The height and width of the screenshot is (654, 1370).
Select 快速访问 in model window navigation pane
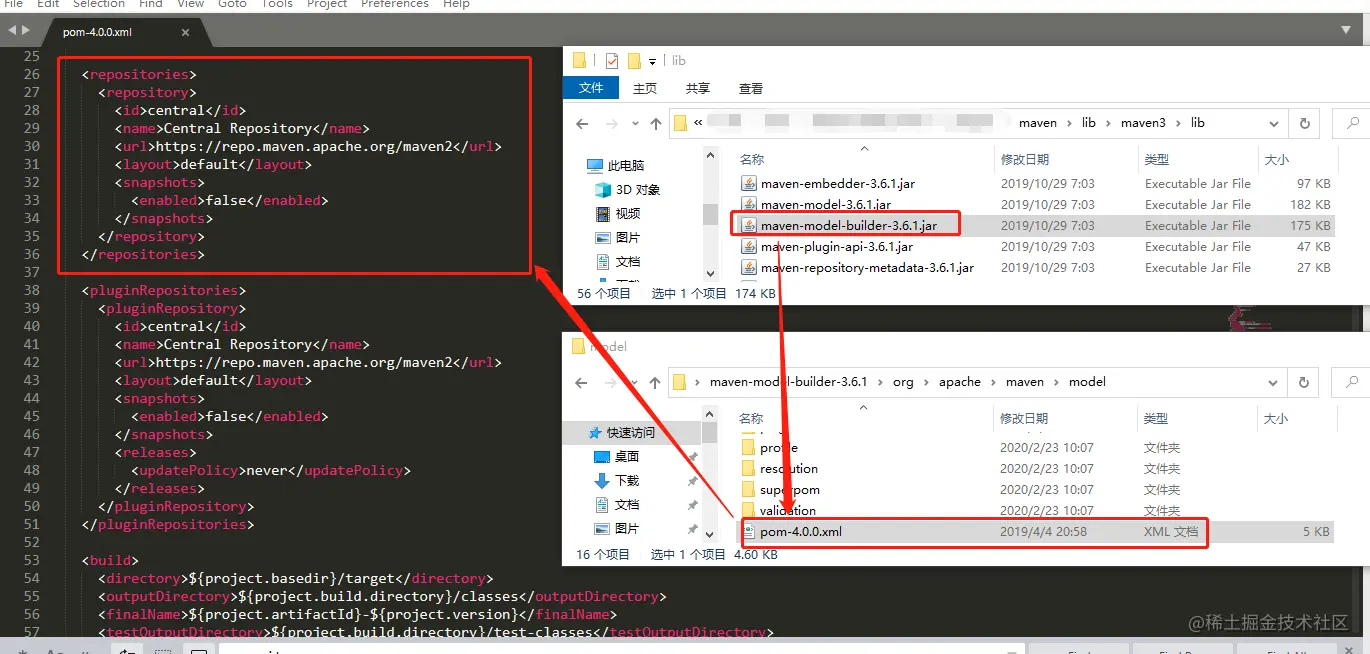point(621,433)
